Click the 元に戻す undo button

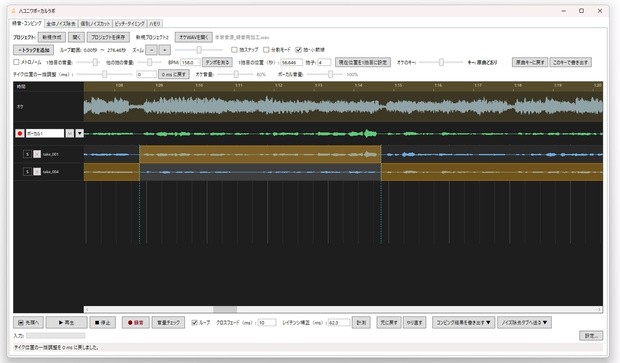[389, 323]
